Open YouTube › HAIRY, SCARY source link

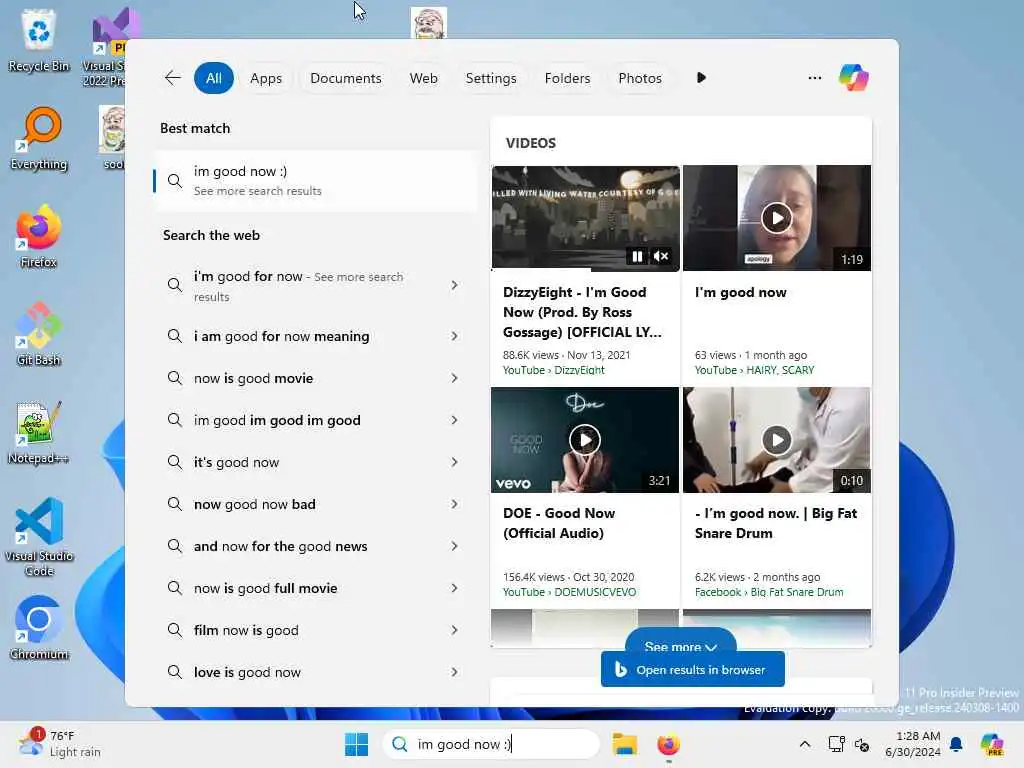point(754,370)
